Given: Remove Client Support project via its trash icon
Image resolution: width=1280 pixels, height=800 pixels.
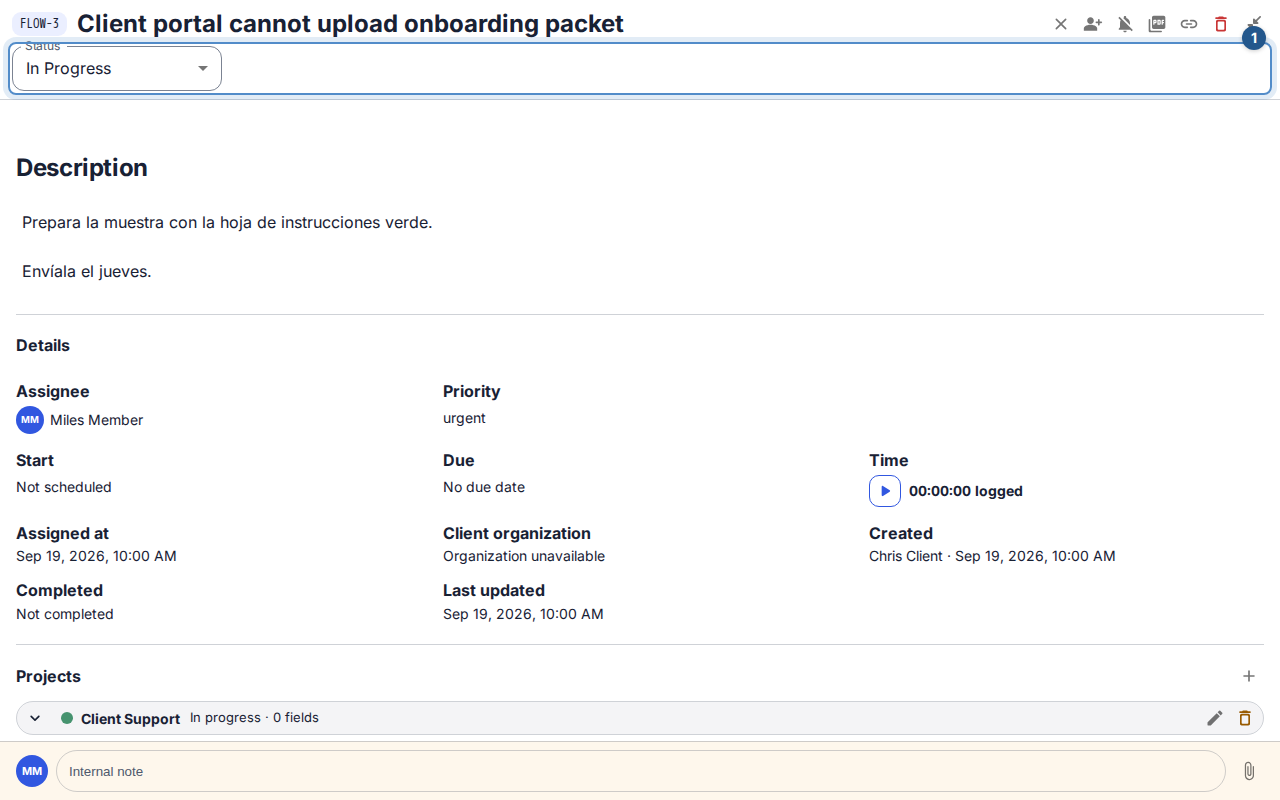Looking at the screenshot, I should [1245, 718].
